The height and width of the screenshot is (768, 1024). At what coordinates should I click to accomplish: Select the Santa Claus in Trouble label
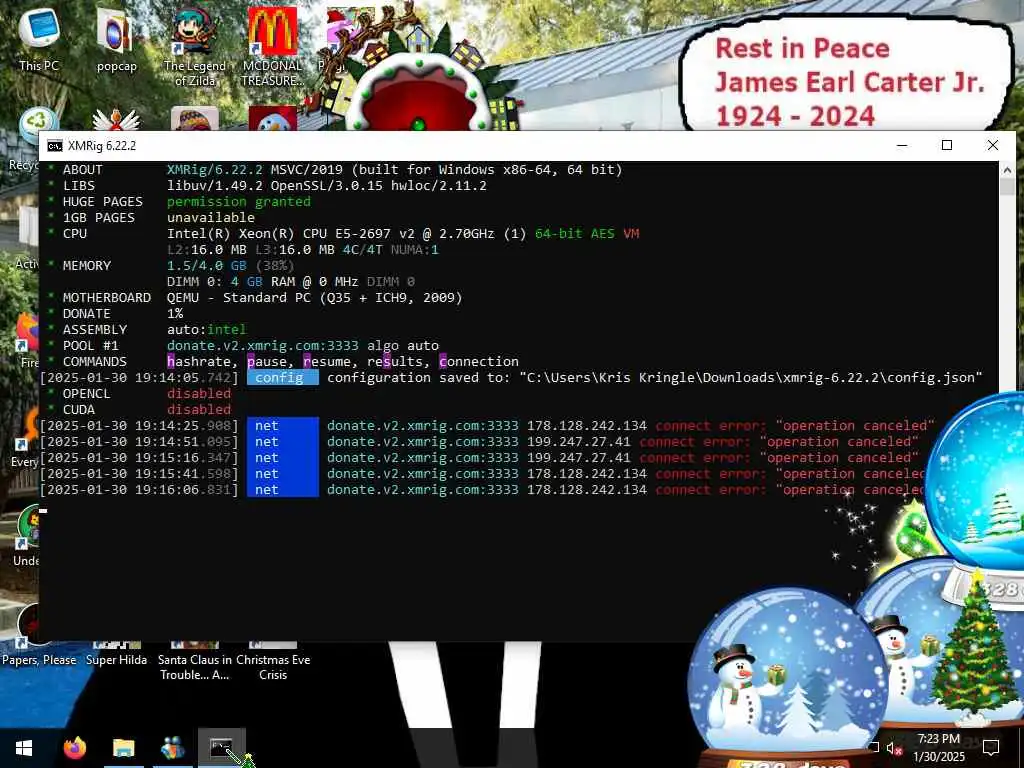click(195, 667)
